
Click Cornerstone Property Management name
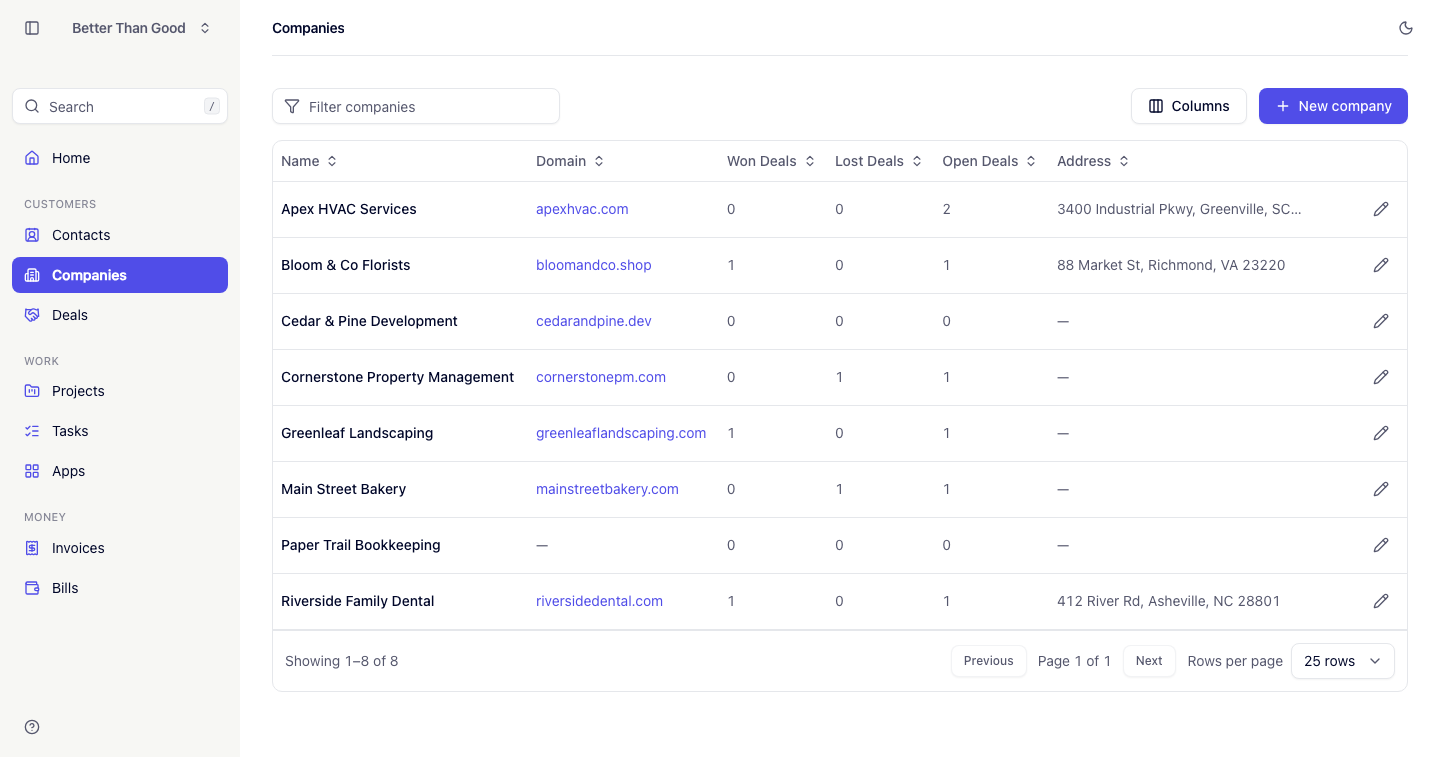(x=398, y=377)
